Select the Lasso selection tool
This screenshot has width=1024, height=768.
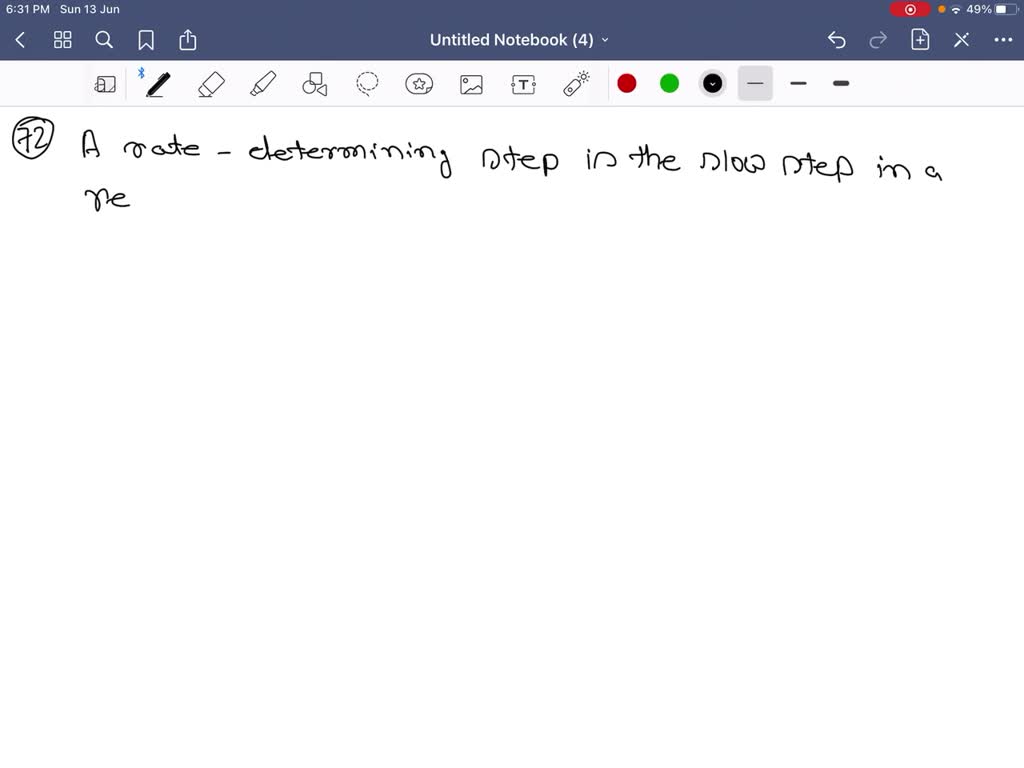point(368,84)
